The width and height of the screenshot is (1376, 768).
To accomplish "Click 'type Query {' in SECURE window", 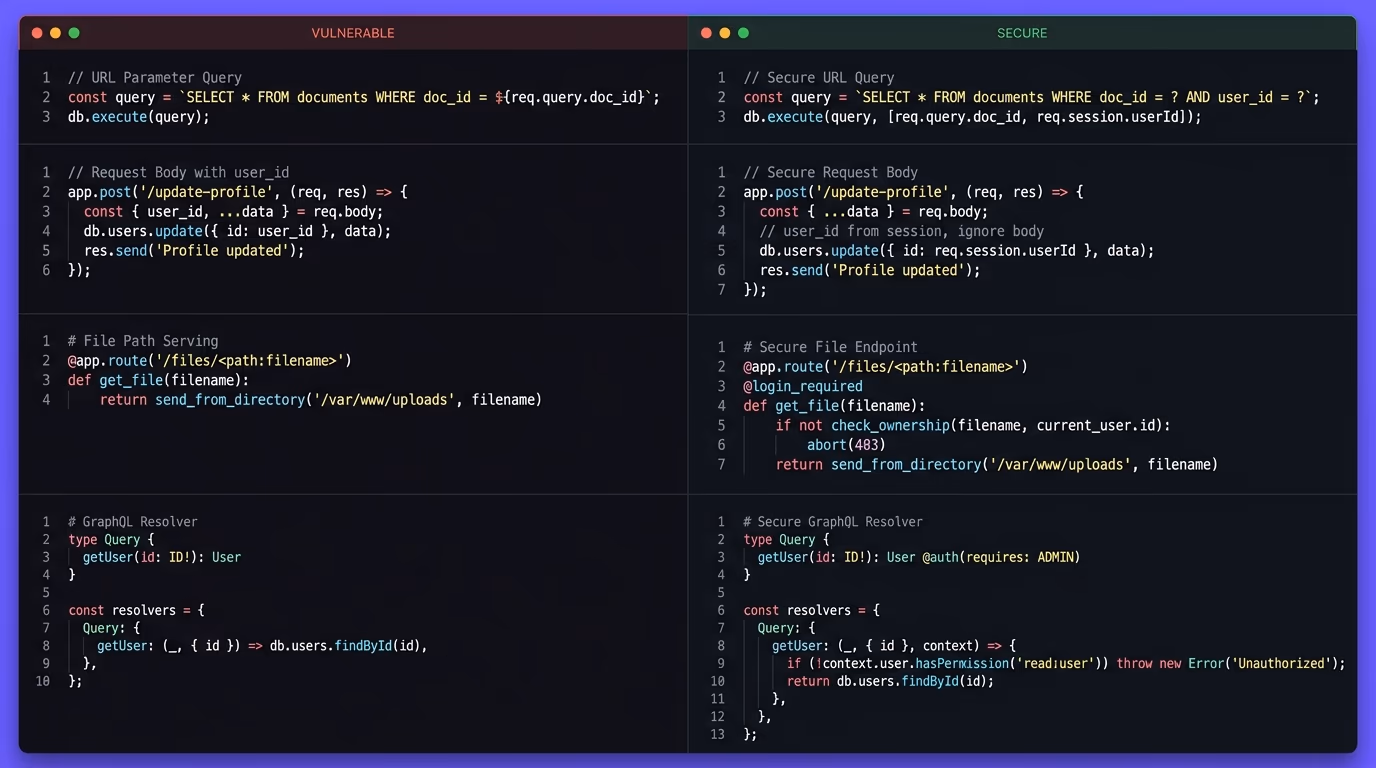I will coord(787,539).
